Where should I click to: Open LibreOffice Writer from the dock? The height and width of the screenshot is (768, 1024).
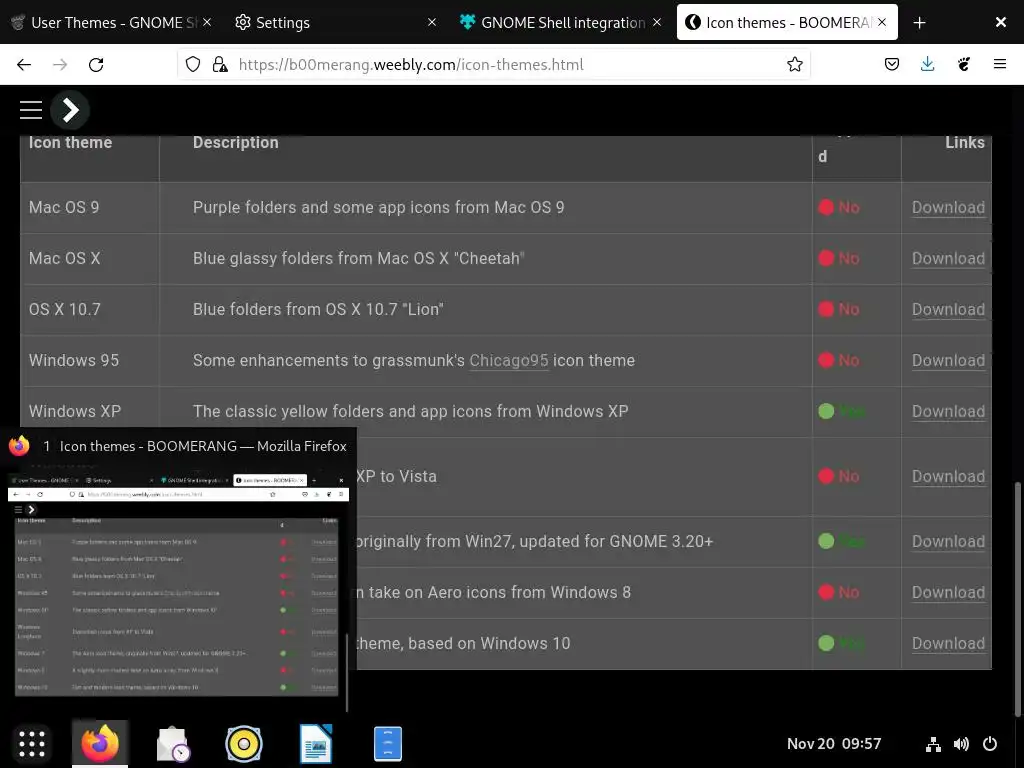click(x=316, y=743)
